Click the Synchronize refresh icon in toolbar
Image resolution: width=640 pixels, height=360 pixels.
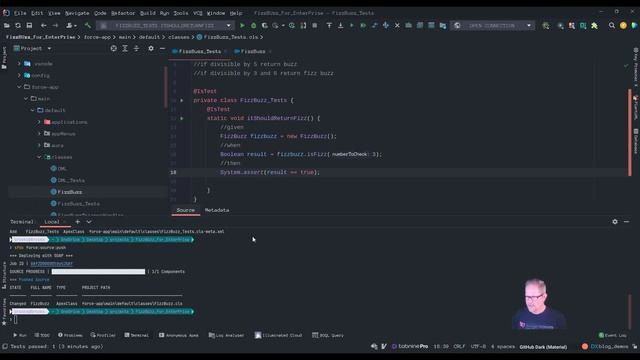pos(18,25)
